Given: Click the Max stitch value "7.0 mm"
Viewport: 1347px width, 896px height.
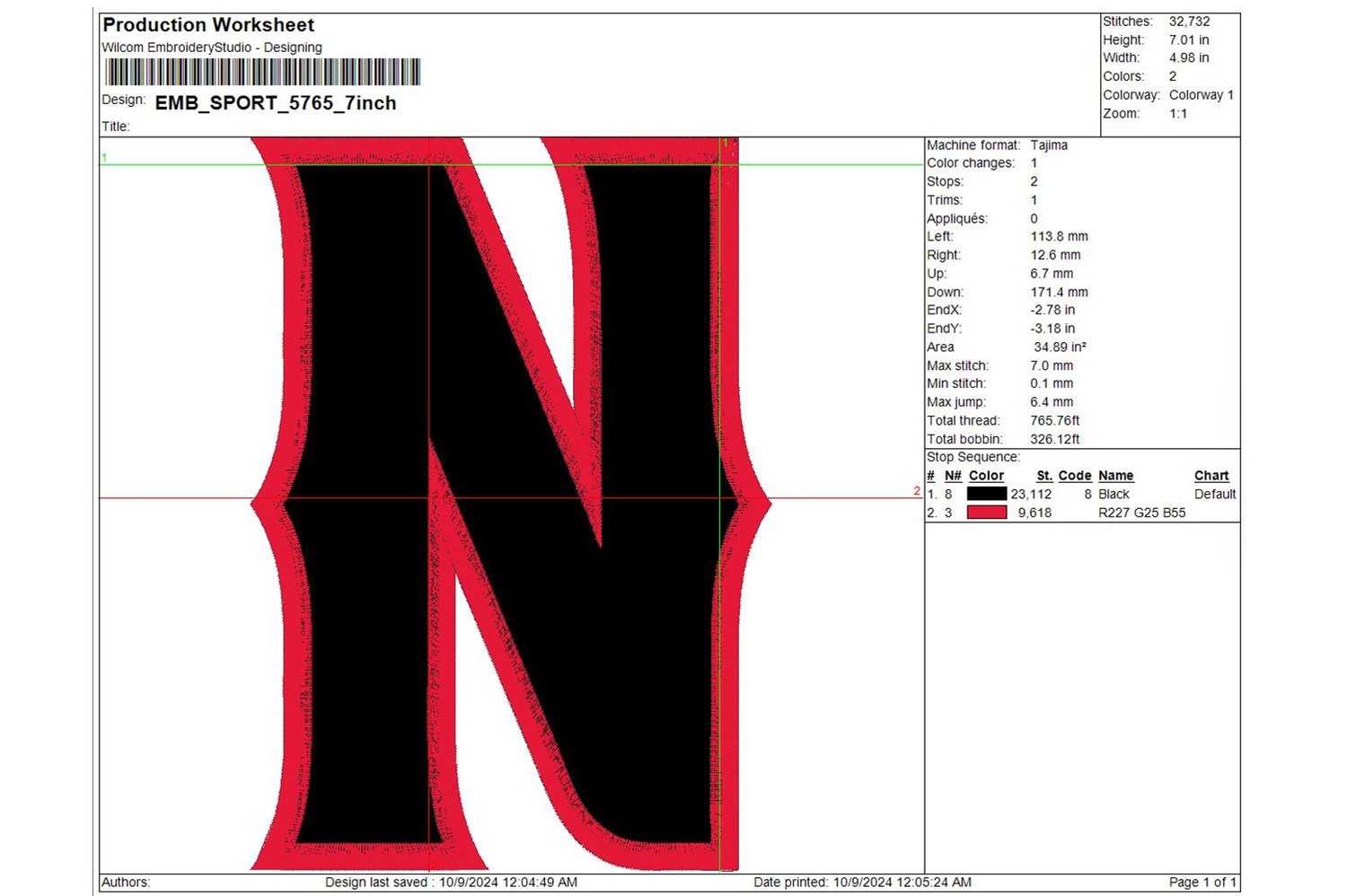Looking at the screenshot, I should click(1052, 365).
